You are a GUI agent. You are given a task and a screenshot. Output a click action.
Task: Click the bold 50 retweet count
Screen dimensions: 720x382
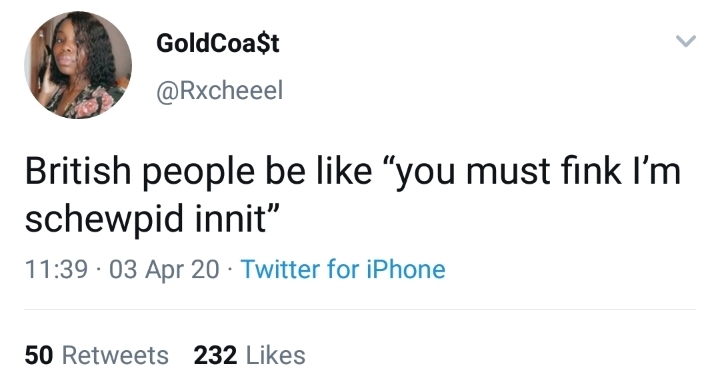point(39,355)
